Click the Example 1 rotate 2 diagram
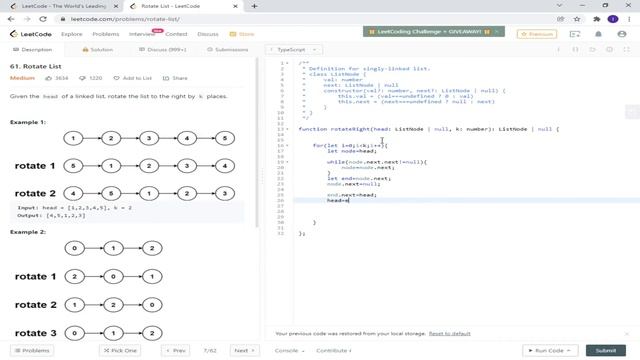The height and width of the screenshot is (360, 640). 124,193
